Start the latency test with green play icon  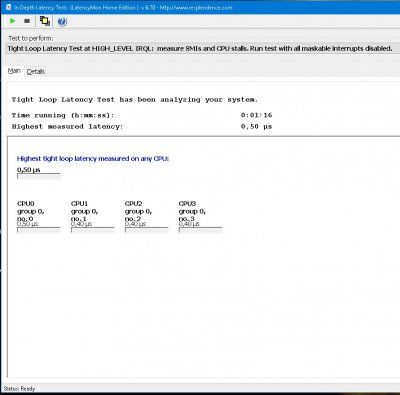pos(13,21)
